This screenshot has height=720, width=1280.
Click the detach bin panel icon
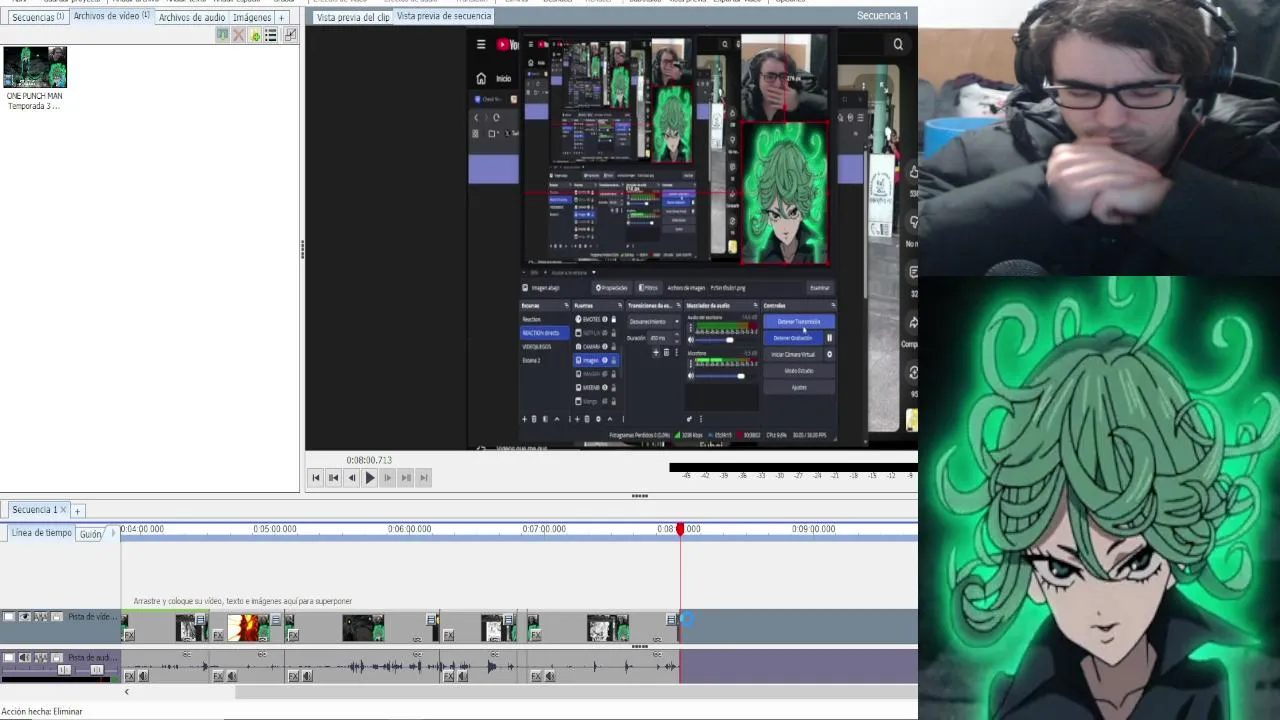click(x=290, y=35)
